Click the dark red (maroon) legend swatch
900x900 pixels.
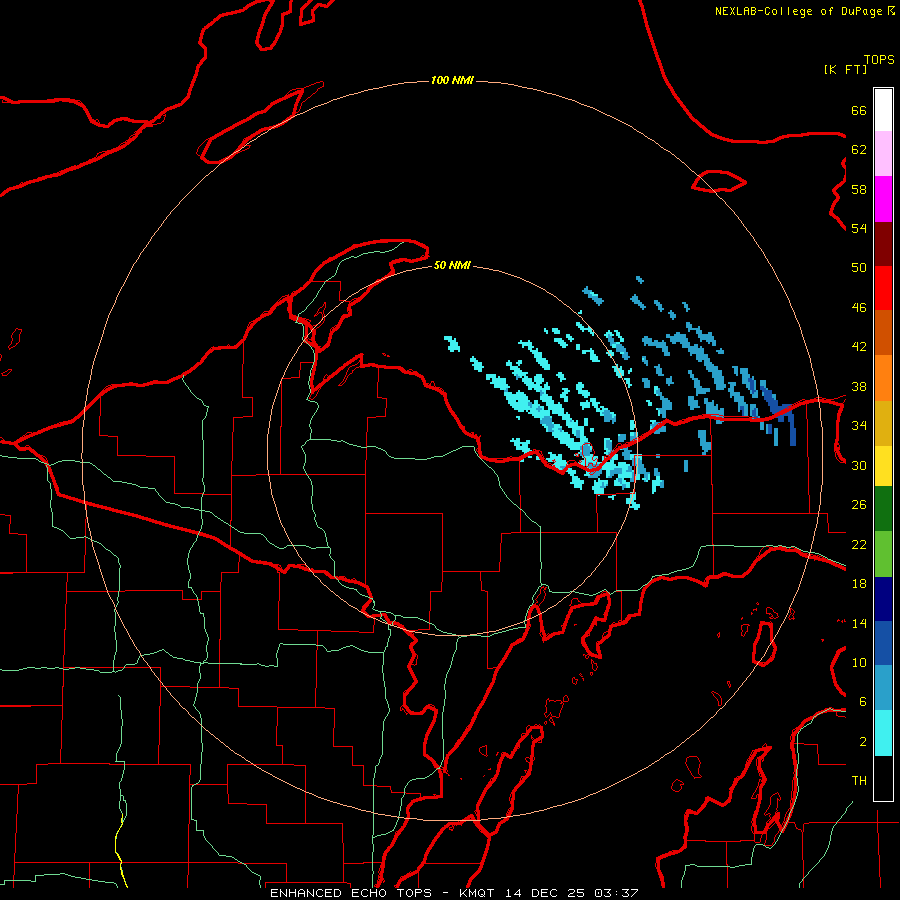883,244
